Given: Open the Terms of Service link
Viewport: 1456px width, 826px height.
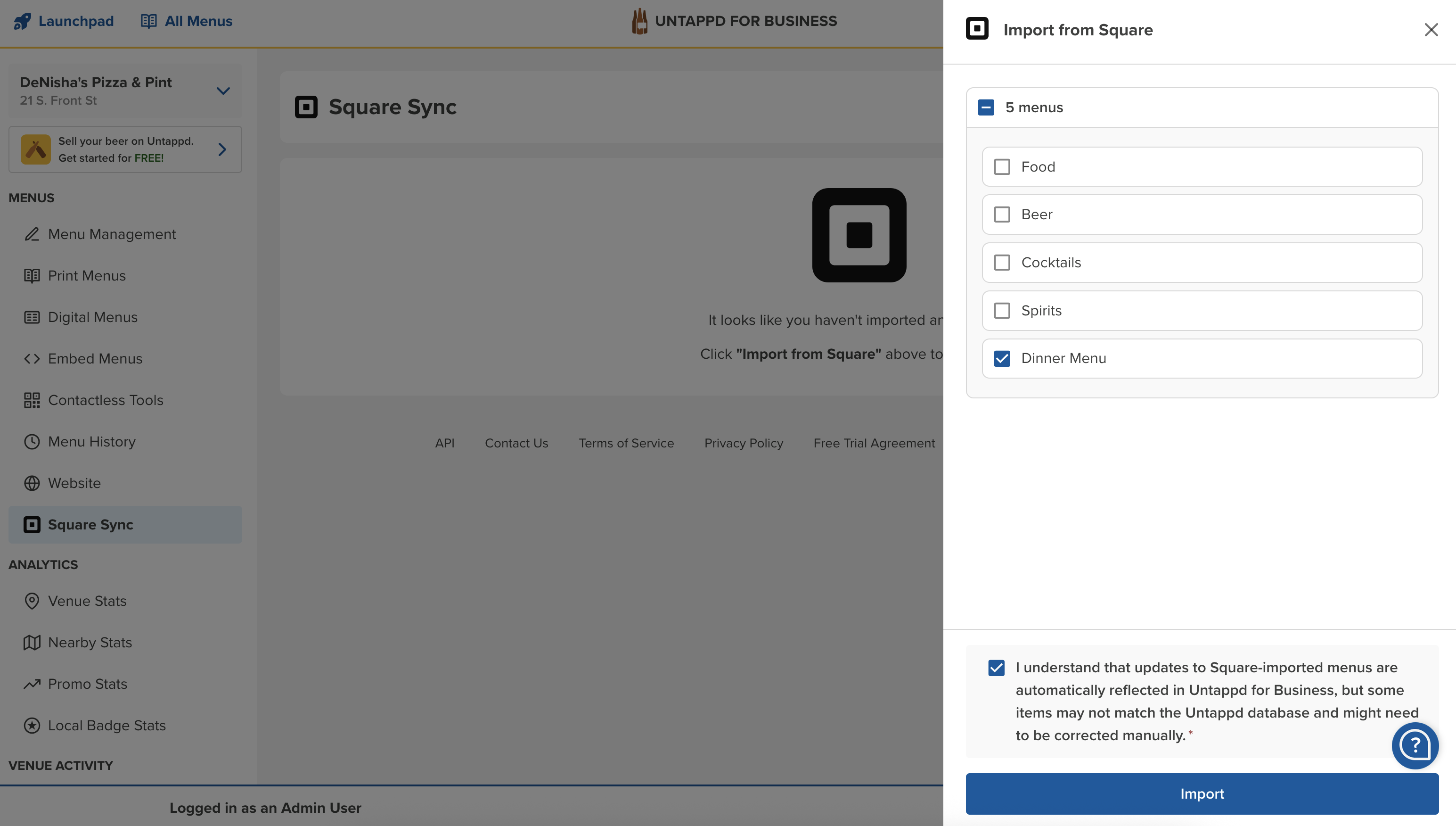Looking at the screenshot, I should [x=626, y=443].
